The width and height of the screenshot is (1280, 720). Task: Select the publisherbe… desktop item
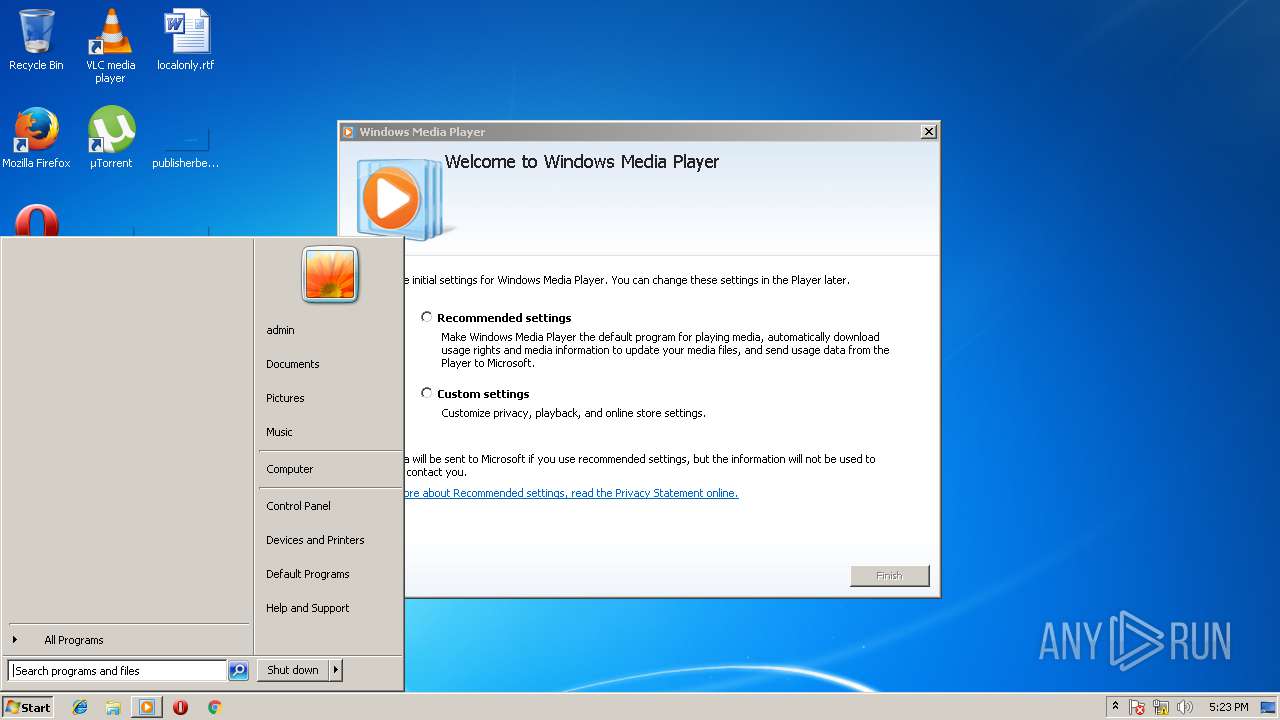click(x=186, y=145)
